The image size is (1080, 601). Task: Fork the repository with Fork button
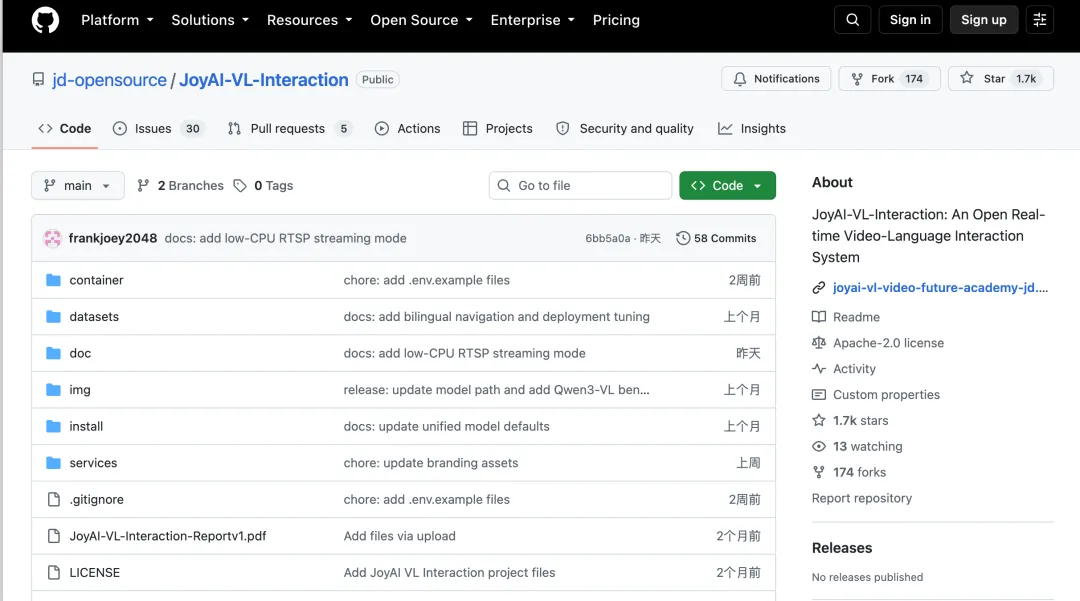[889, 78]
